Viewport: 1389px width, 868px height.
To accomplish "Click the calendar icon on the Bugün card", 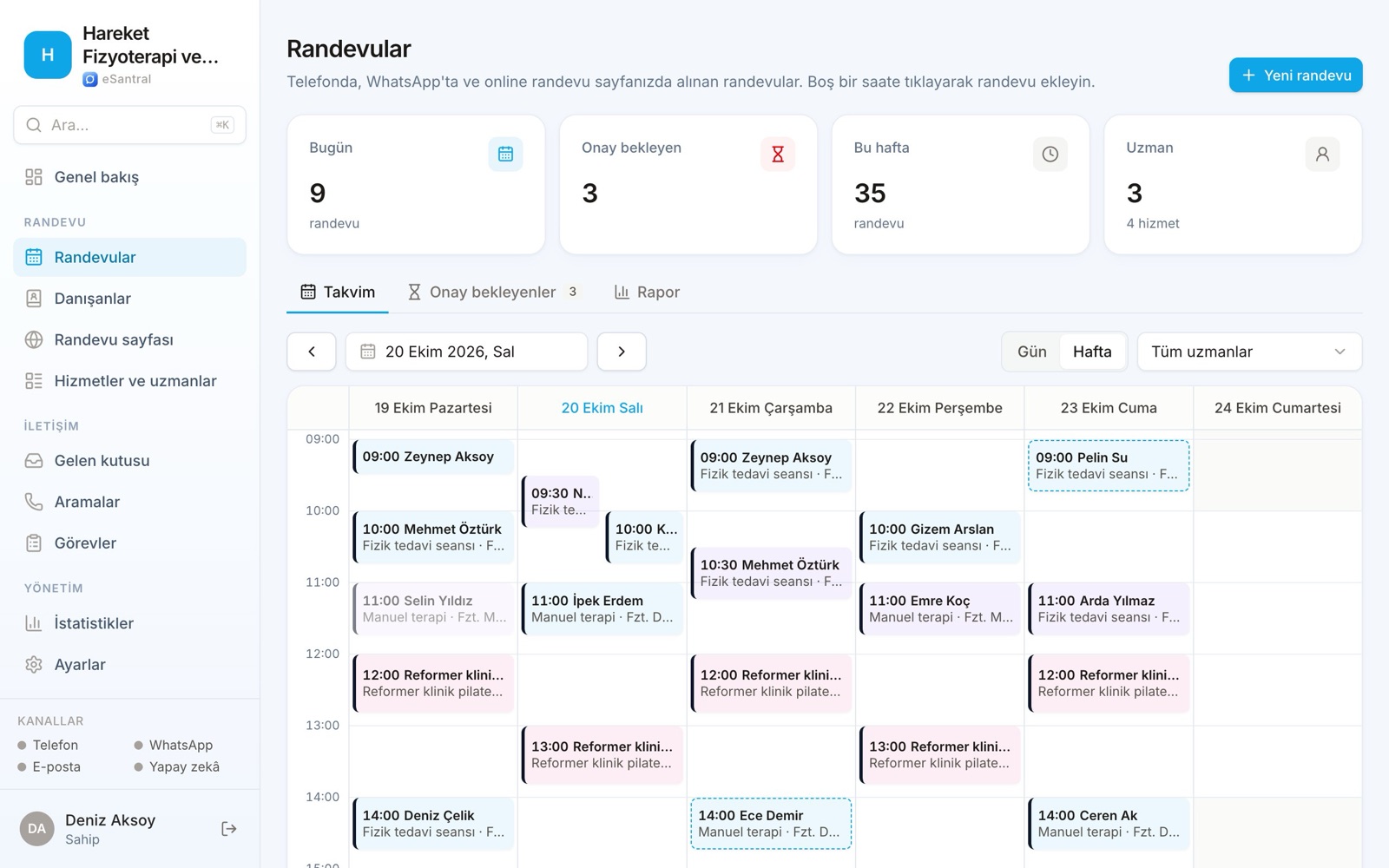I will (505, 155).
